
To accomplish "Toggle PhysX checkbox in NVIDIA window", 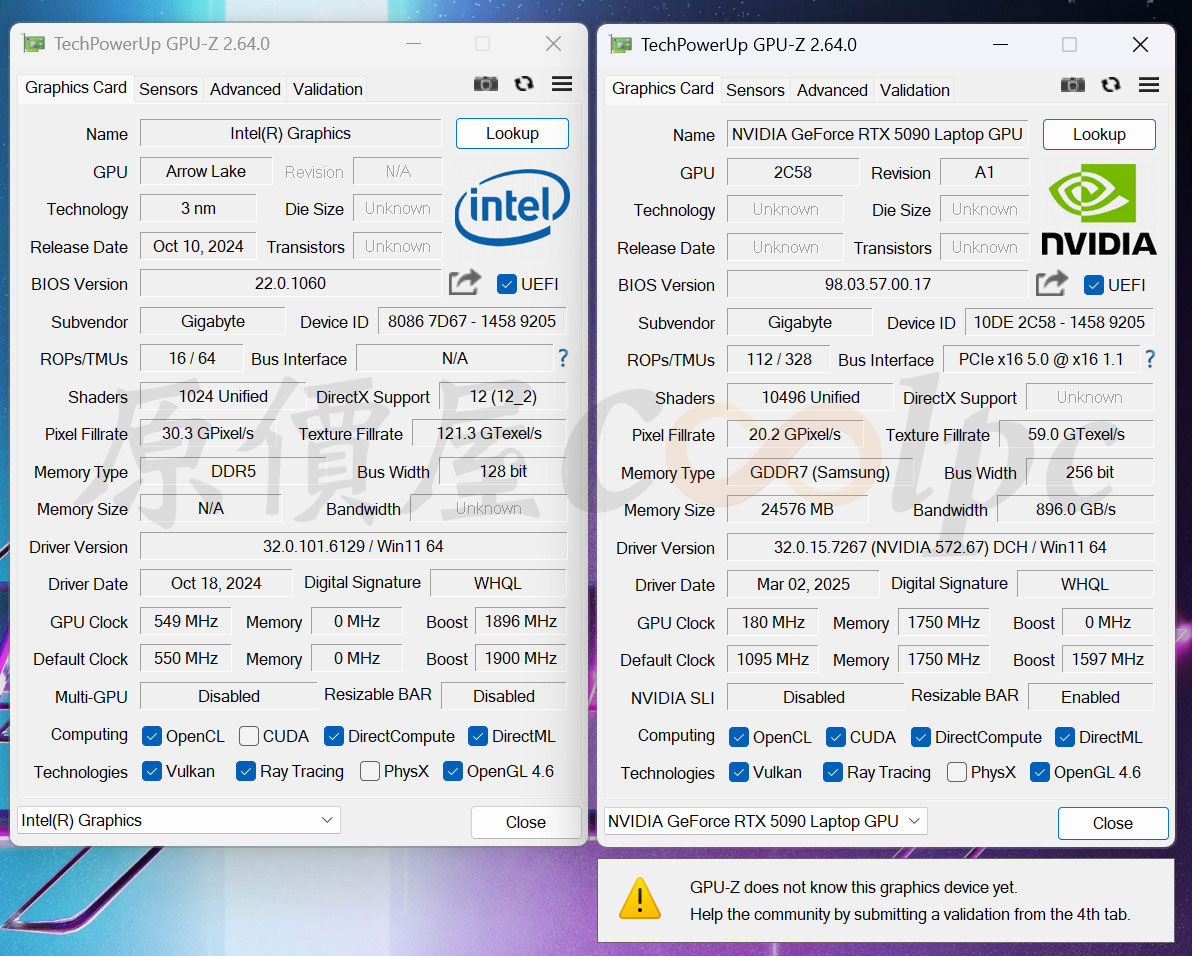I will point(957,772).
